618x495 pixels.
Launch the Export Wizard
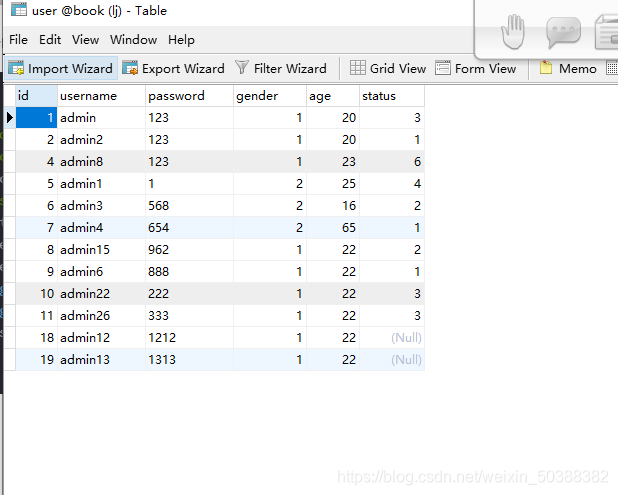coord(173,69)
